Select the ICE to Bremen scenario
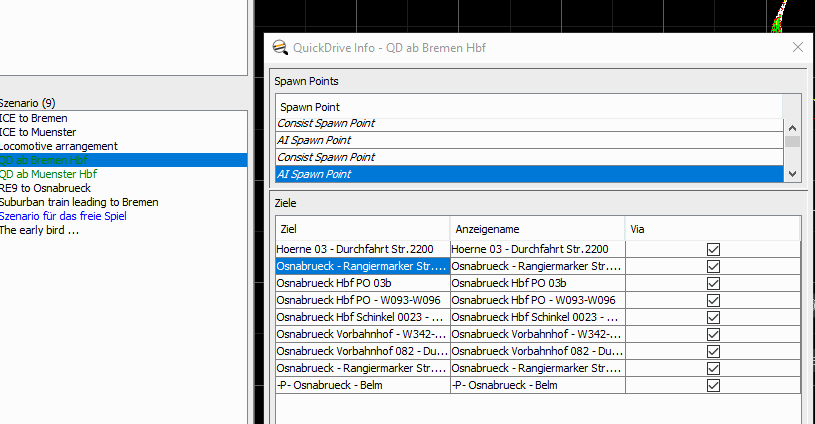The width and height of the screenshot is (815, 424). pyautogui.click(x=34, y=118)
